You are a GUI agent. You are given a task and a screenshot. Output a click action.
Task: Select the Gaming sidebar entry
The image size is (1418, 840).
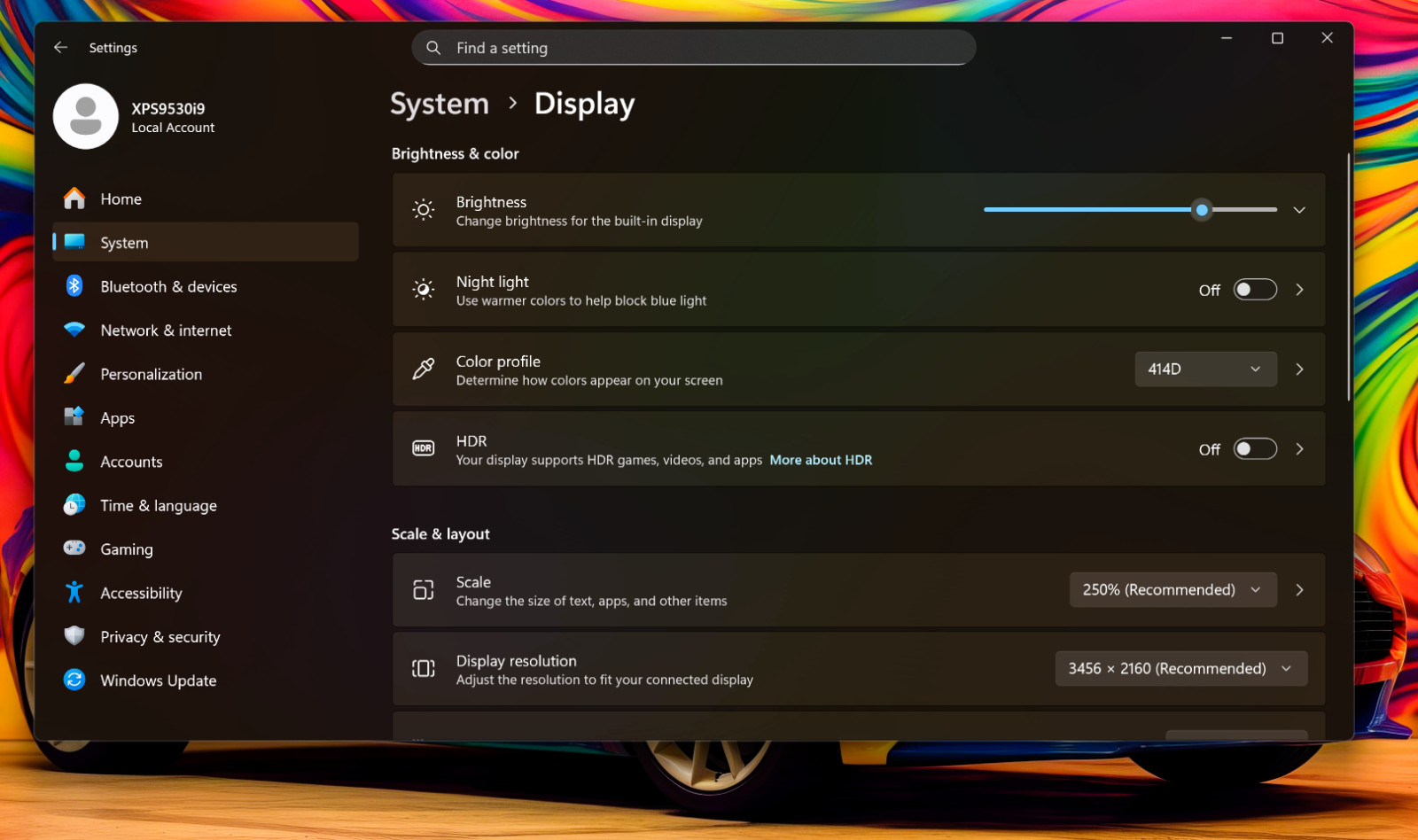(x=206, y=548)
